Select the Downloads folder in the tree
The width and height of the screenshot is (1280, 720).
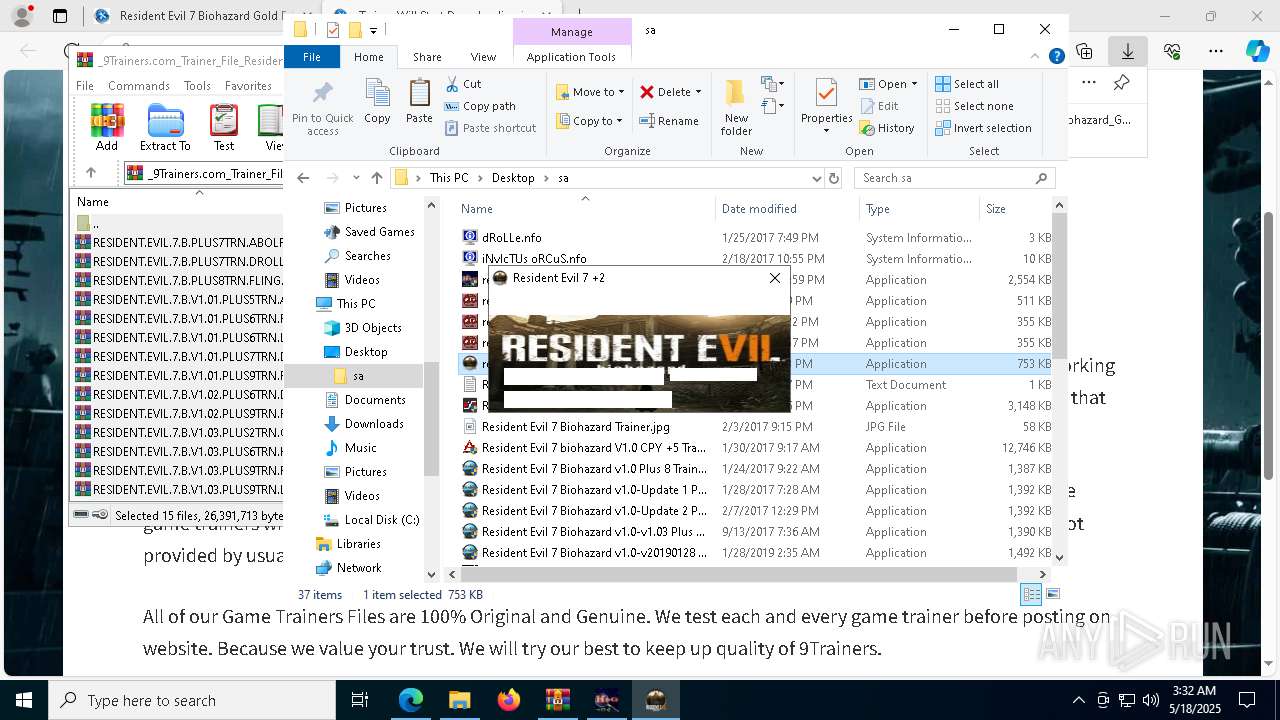(x=374, y=424)
